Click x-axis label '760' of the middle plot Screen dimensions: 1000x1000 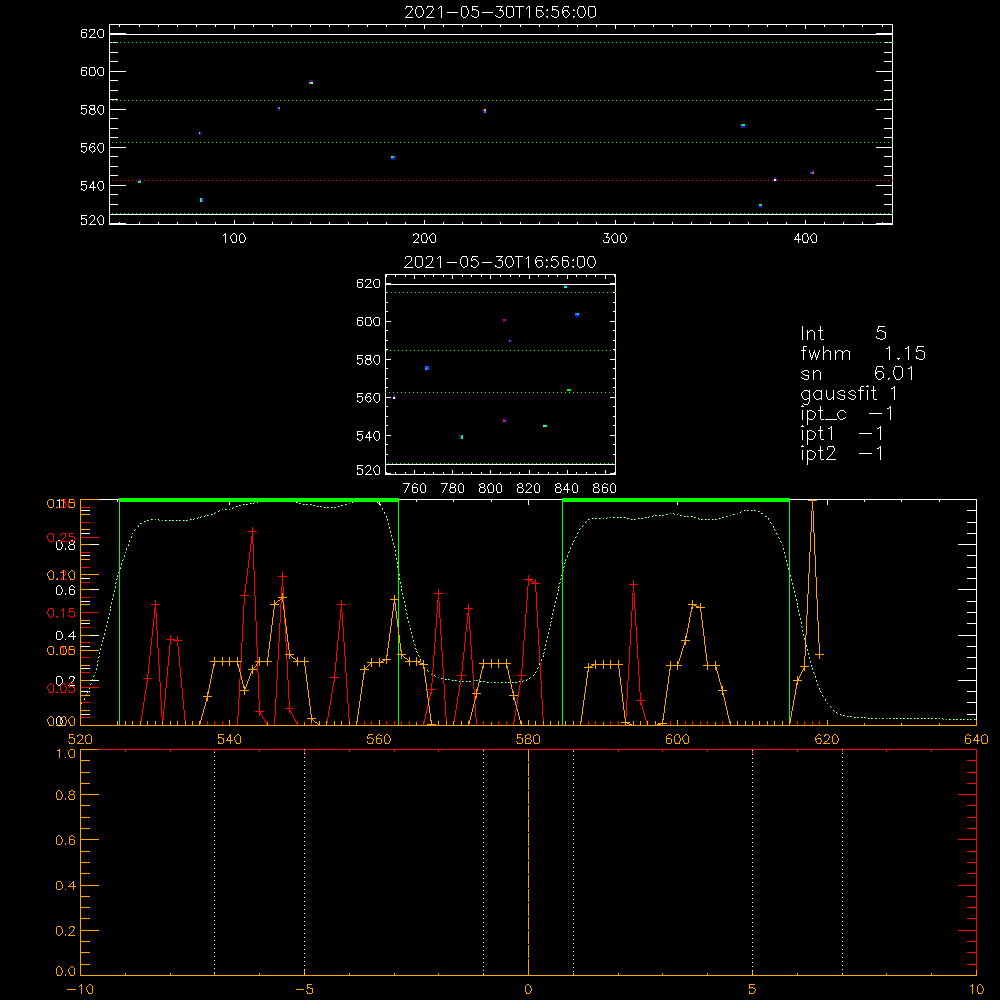[415, 489]
